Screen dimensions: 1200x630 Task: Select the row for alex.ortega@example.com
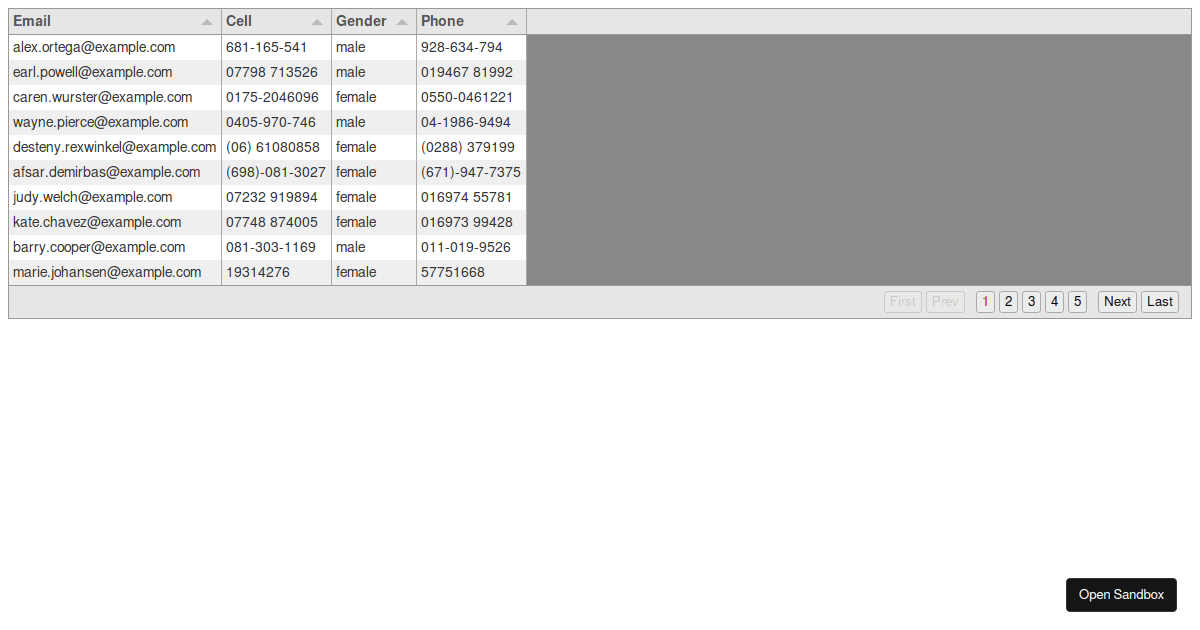(x=94, y=47)
